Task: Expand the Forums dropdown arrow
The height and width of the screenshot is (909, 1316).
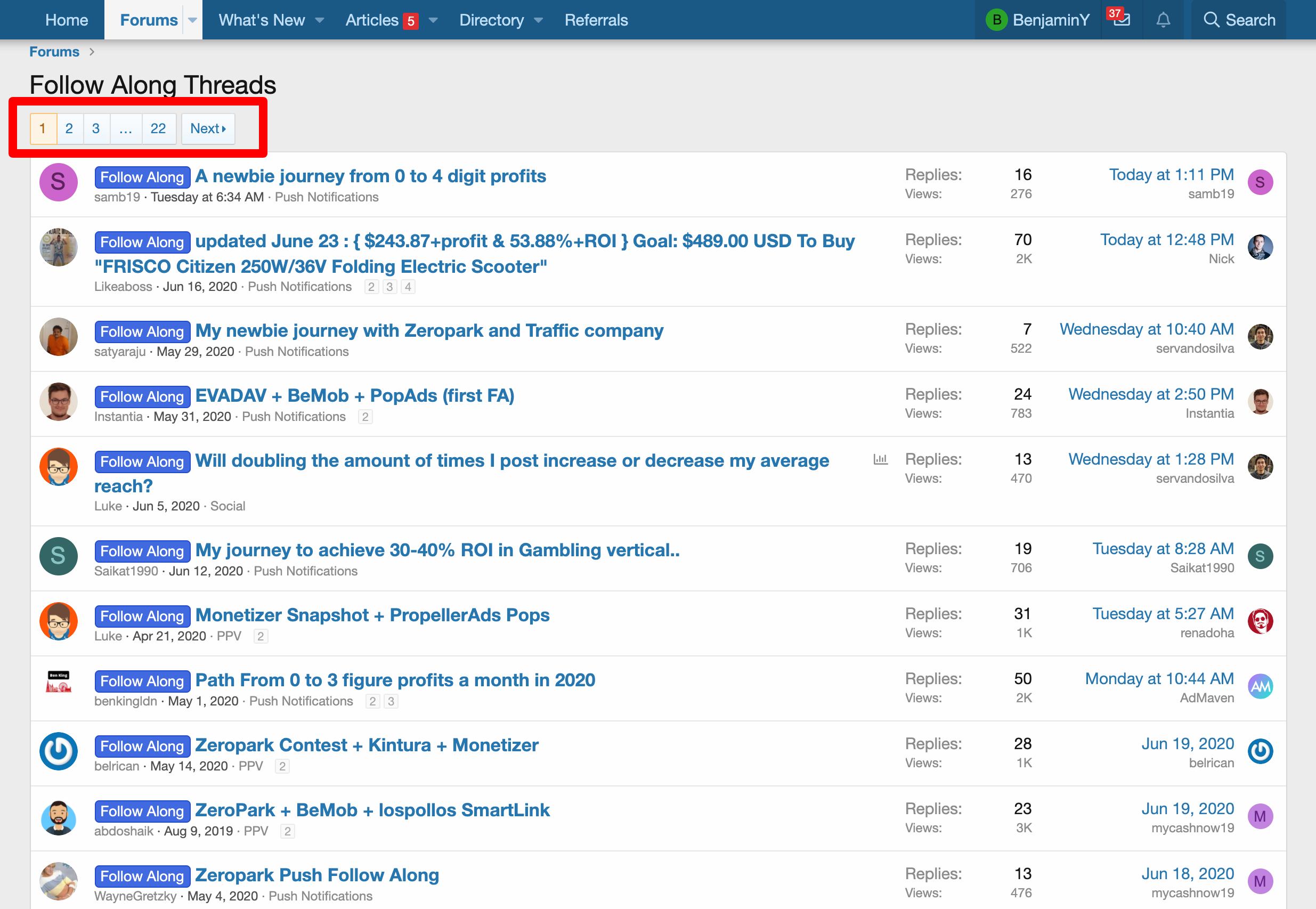Action: pos(192,20)
